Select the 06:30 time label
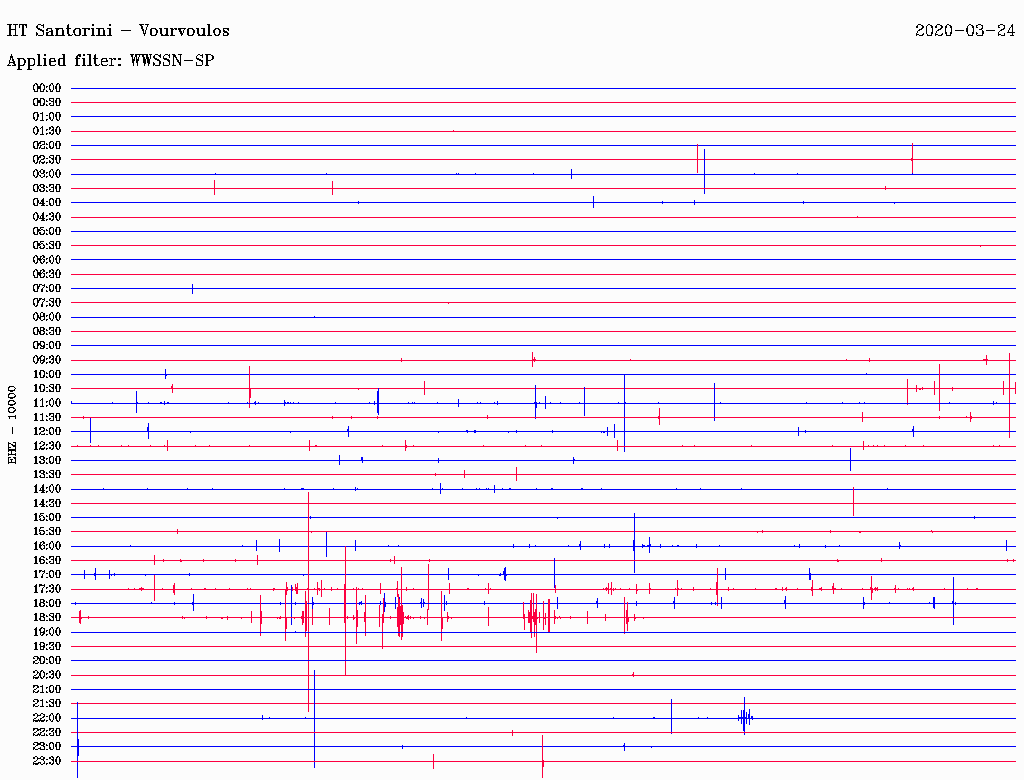 click(x=47, y=274)
